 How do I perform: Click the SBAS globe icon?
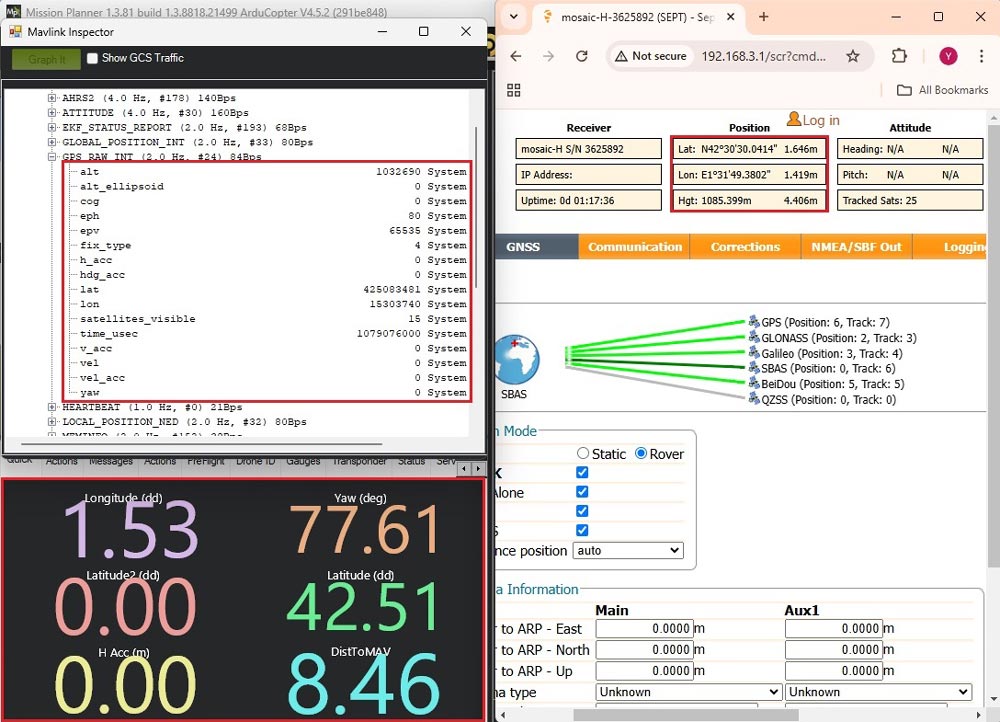tap(518, 357)
